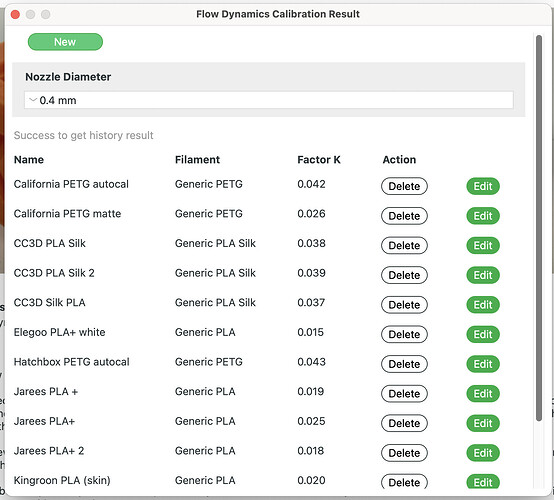Edit the CC3D PLA Silk 2 entry
Viewport: 554px width, 500px height.
(x=483, y=275)
